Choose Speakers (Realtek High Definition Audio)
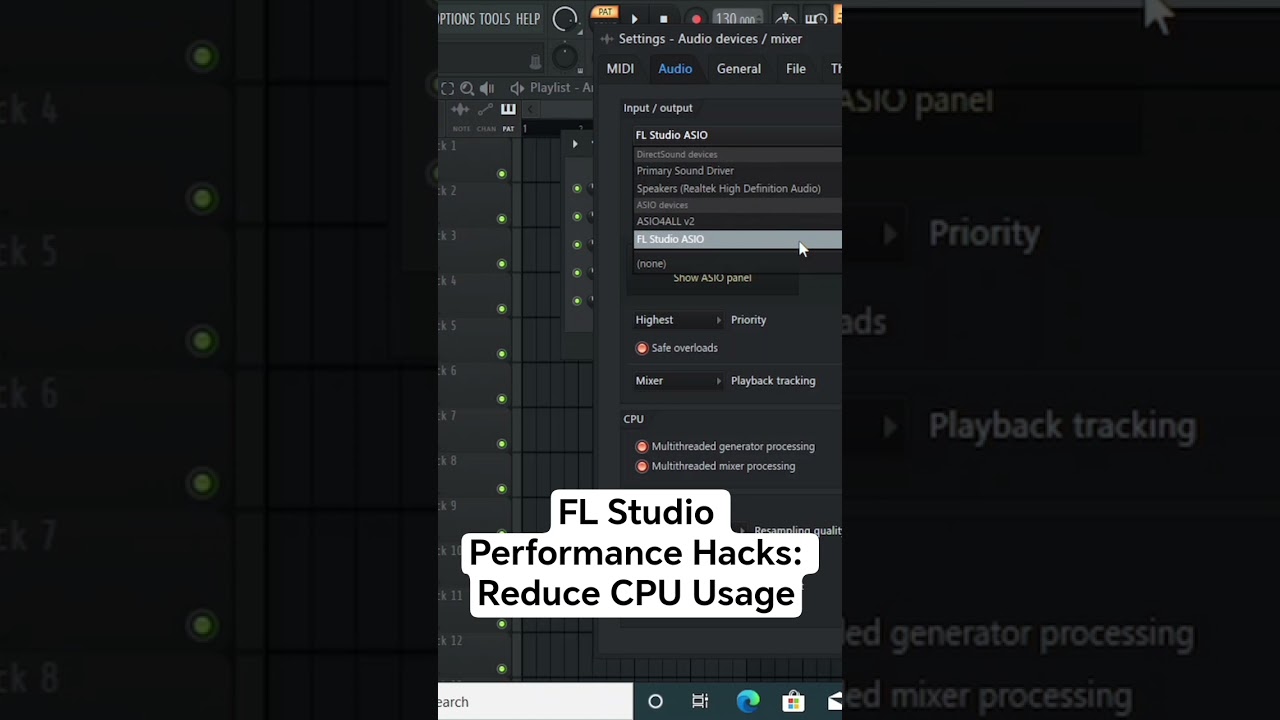This screenshot has width=1280, height=720. pos(738,189)
